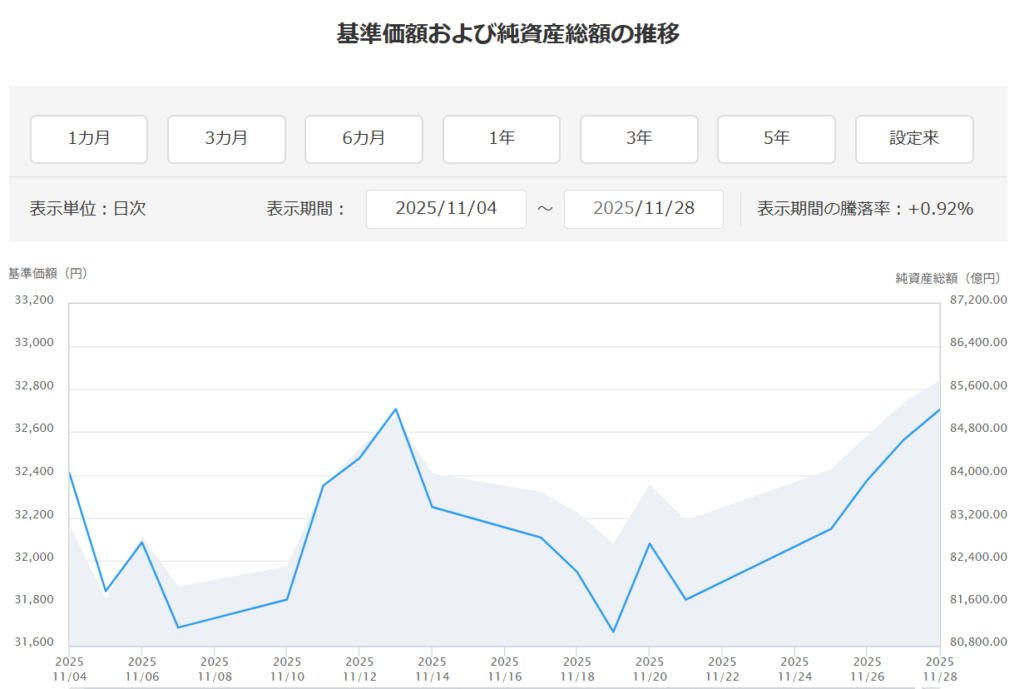The image size is (1024, 689).
Task: Switch chart range to 3カ月
Action: click(x=226, y=139)
